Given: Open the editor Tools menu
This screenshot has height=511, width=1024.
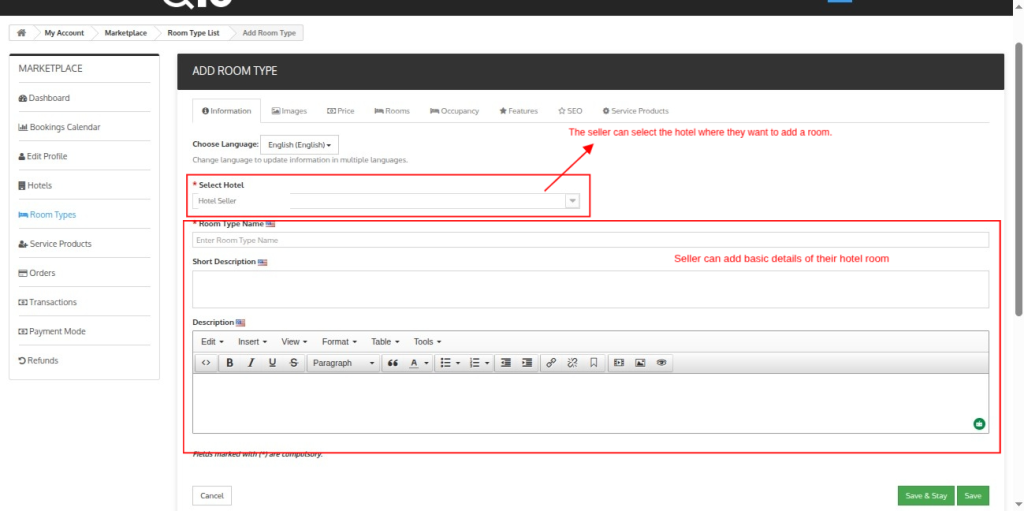Looking at the screenshot, I should click(427, 342).
